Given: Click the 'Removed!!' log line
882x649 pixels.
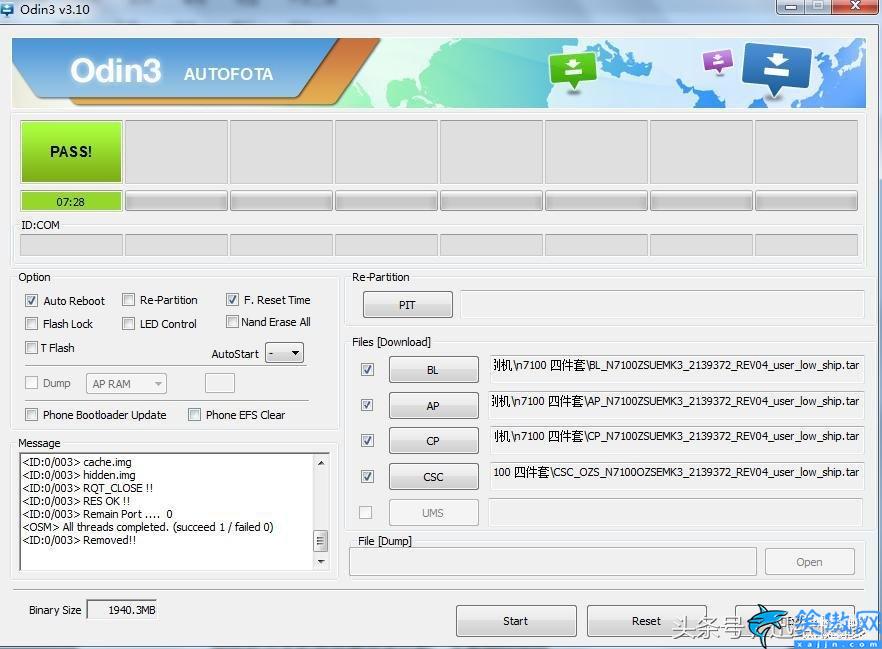Looking at the screenshot, I should point(79,540).
